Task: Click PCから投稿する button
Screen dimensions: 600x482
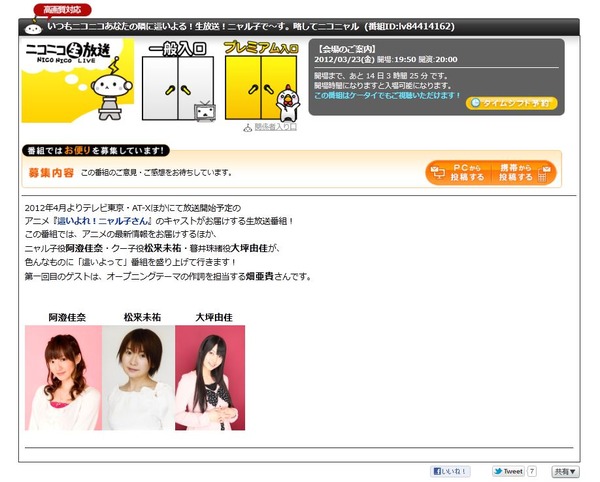Action: pos(458,173)
